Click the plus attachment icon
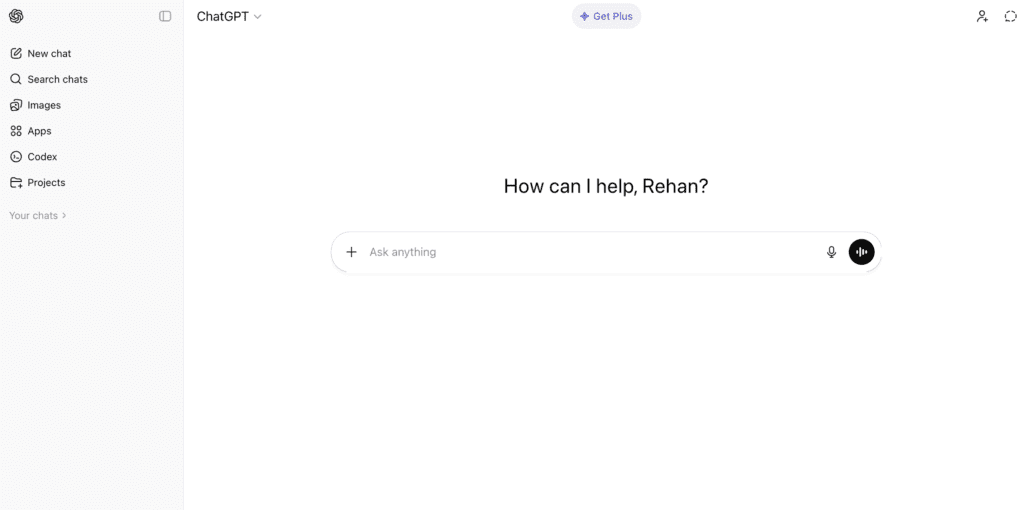Image resolution: width=1024 pixels, height=510 pixels. [351, 252]
